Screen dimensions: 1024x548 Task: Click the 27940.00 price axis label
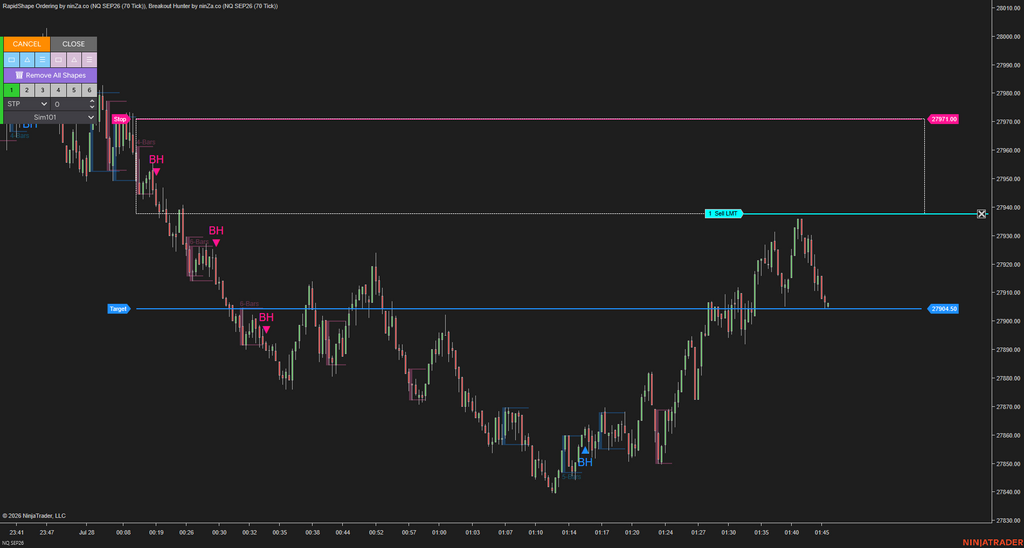coord(1007,208)
